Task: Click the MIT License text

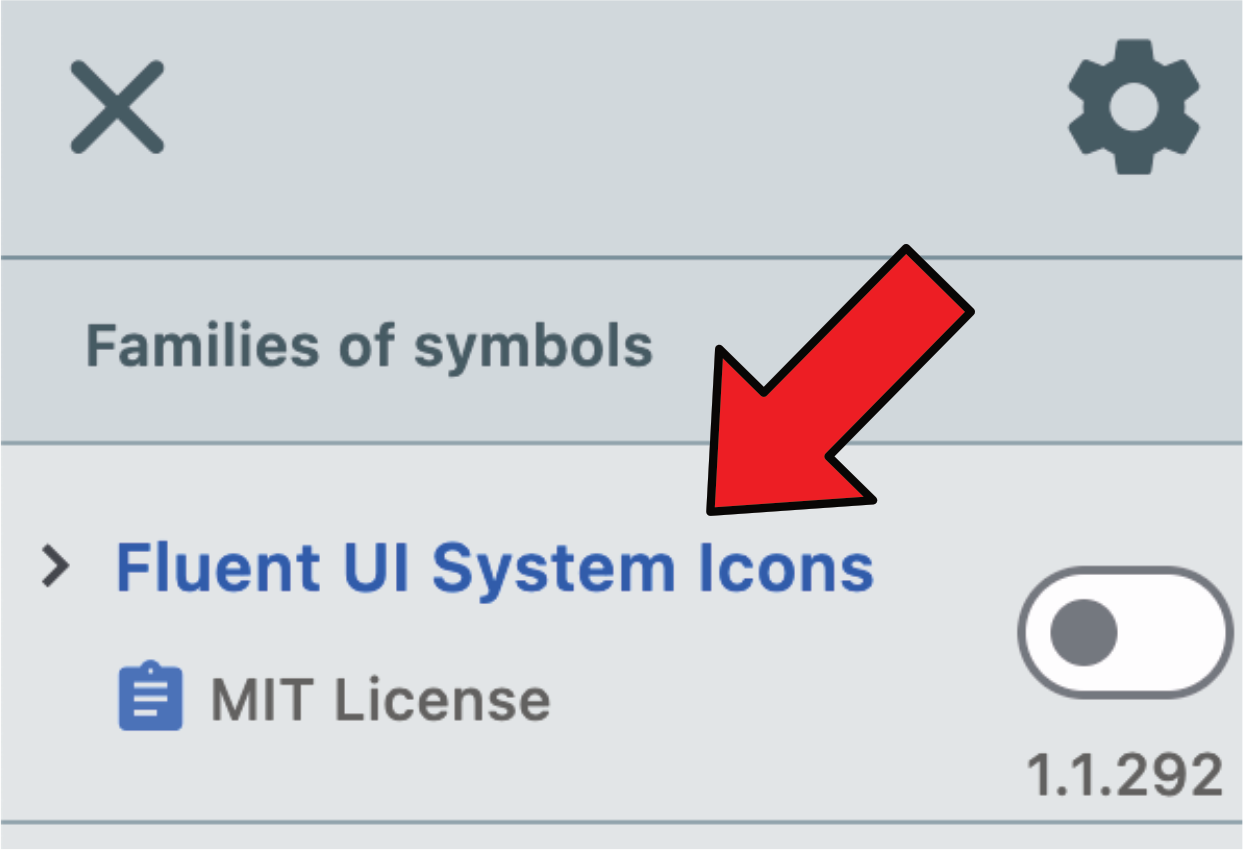Action: pos(380,699)
